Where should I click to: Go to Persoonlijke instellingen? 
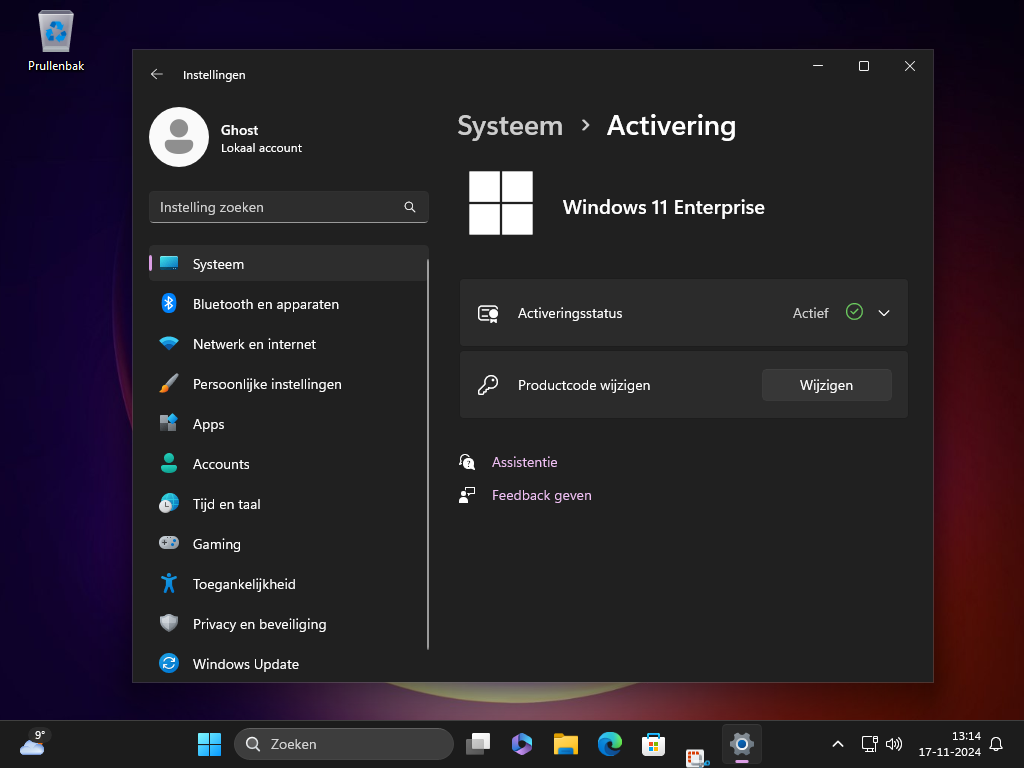click(289, 384)
